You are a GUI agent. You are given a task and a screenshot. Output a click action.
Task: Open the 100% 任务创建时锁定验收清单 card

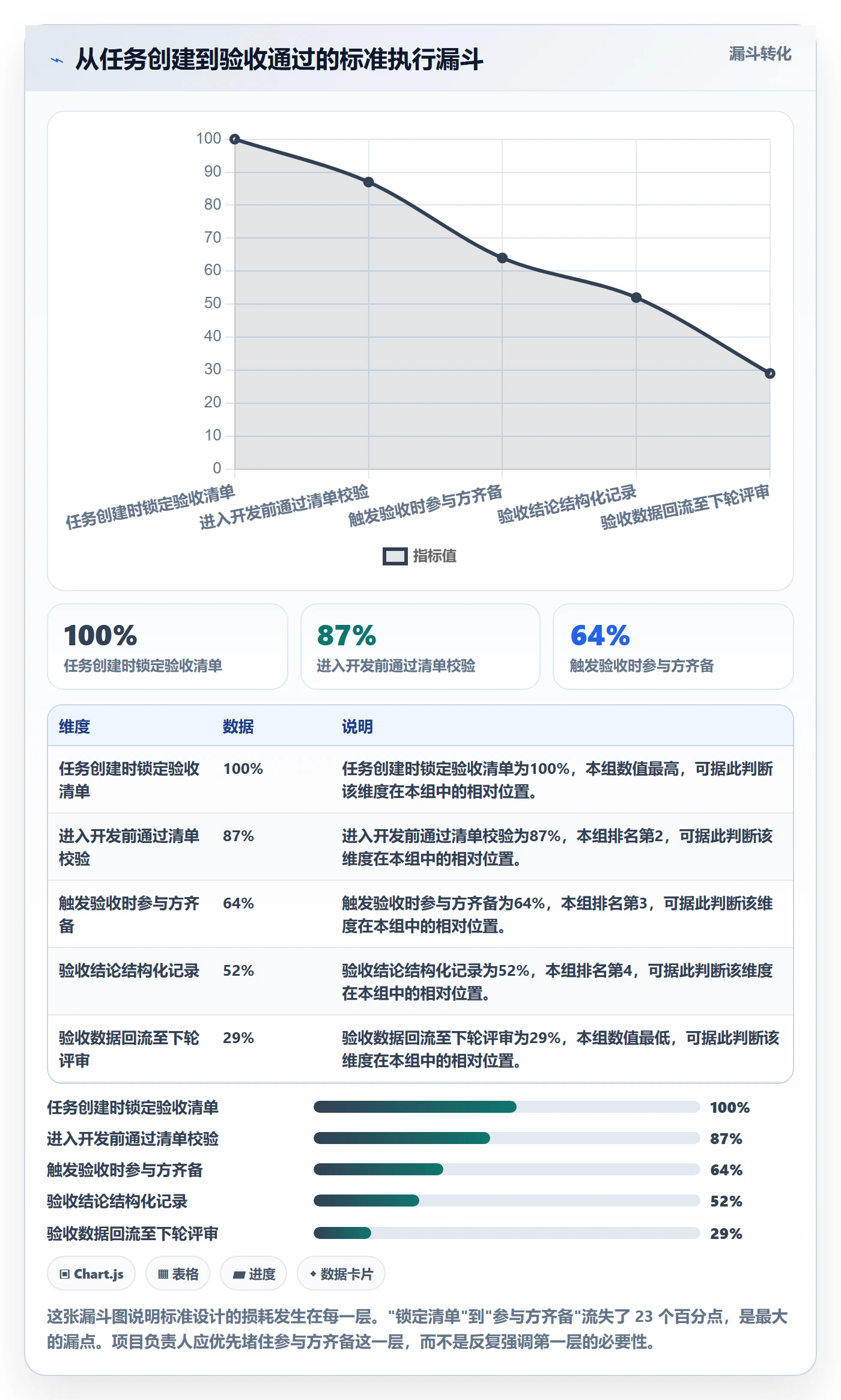click(168, 647)
